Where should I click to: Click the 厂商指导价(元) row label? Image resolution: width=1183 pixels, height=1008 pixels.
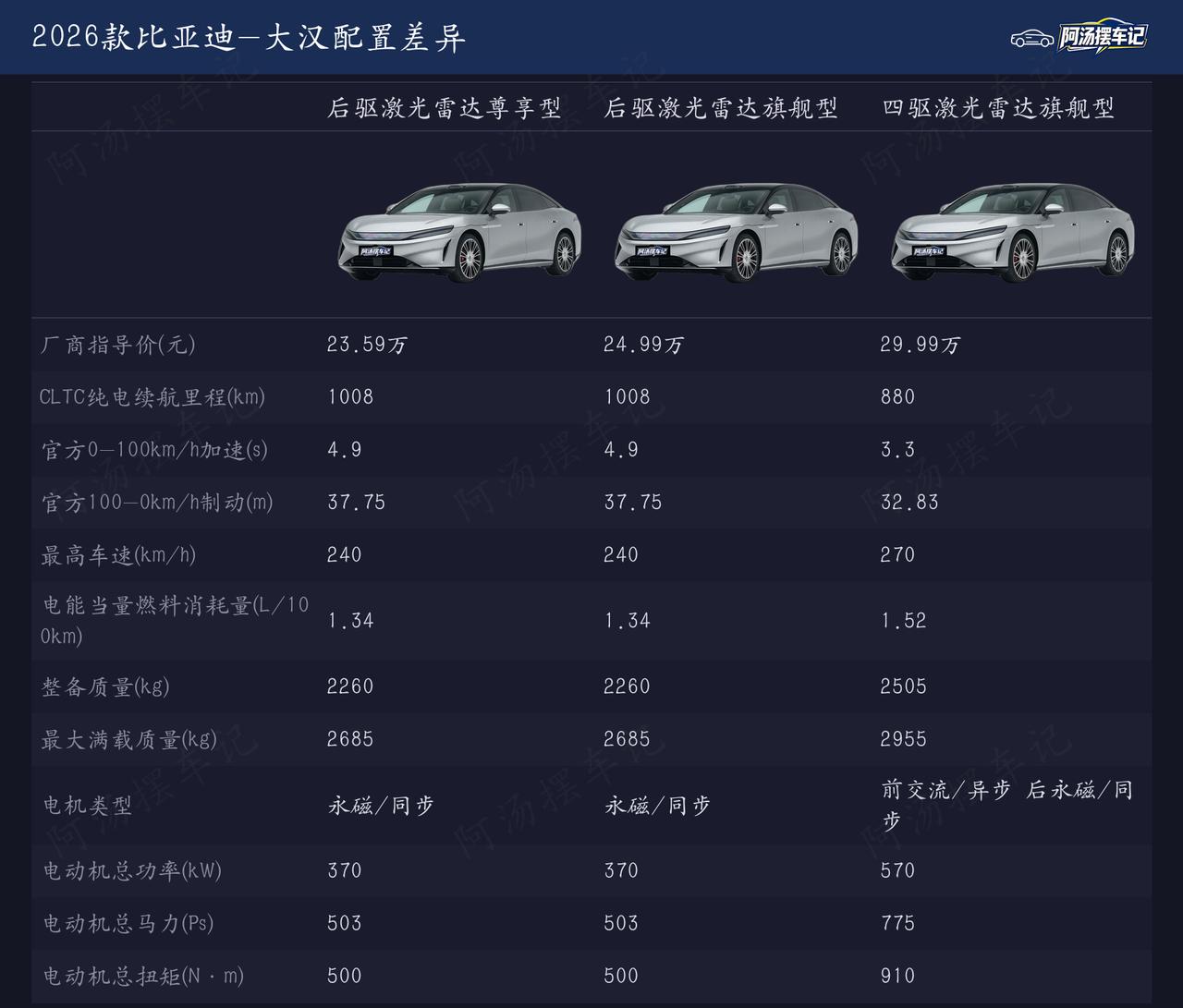(x=117, y=345)
